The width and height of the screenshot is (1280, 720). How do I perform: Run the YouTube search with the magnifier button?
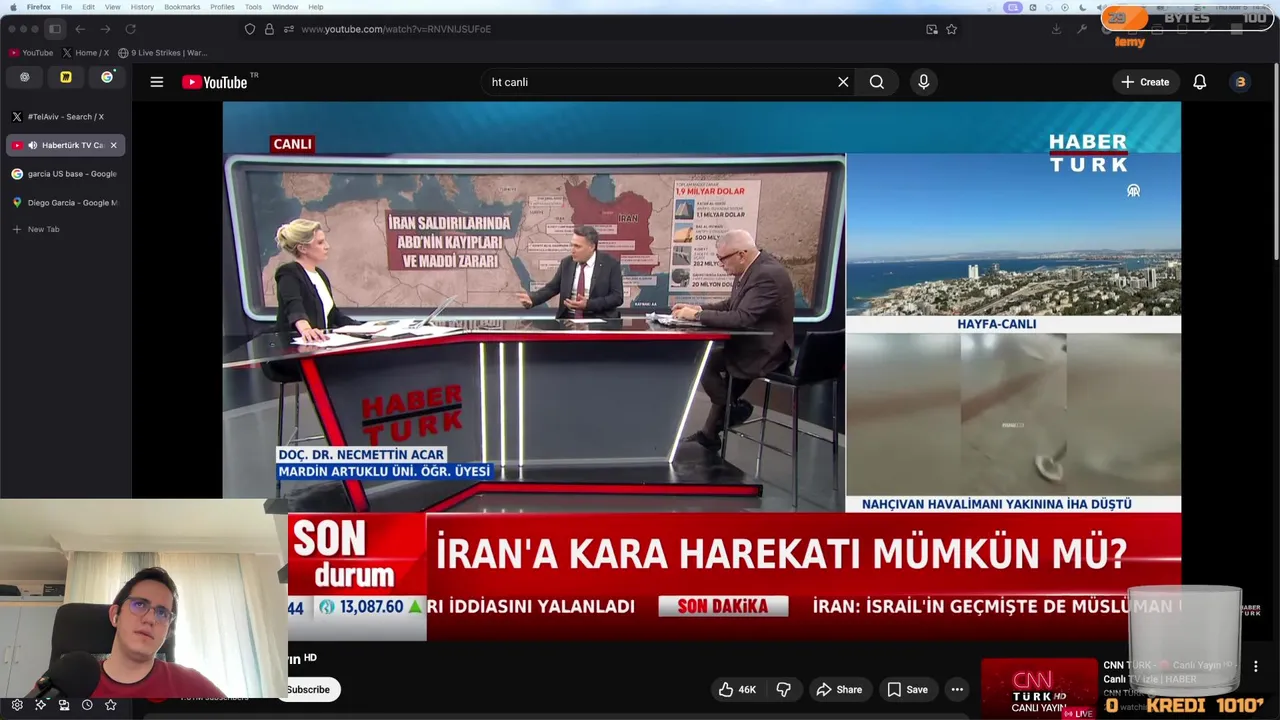point(877,82)
